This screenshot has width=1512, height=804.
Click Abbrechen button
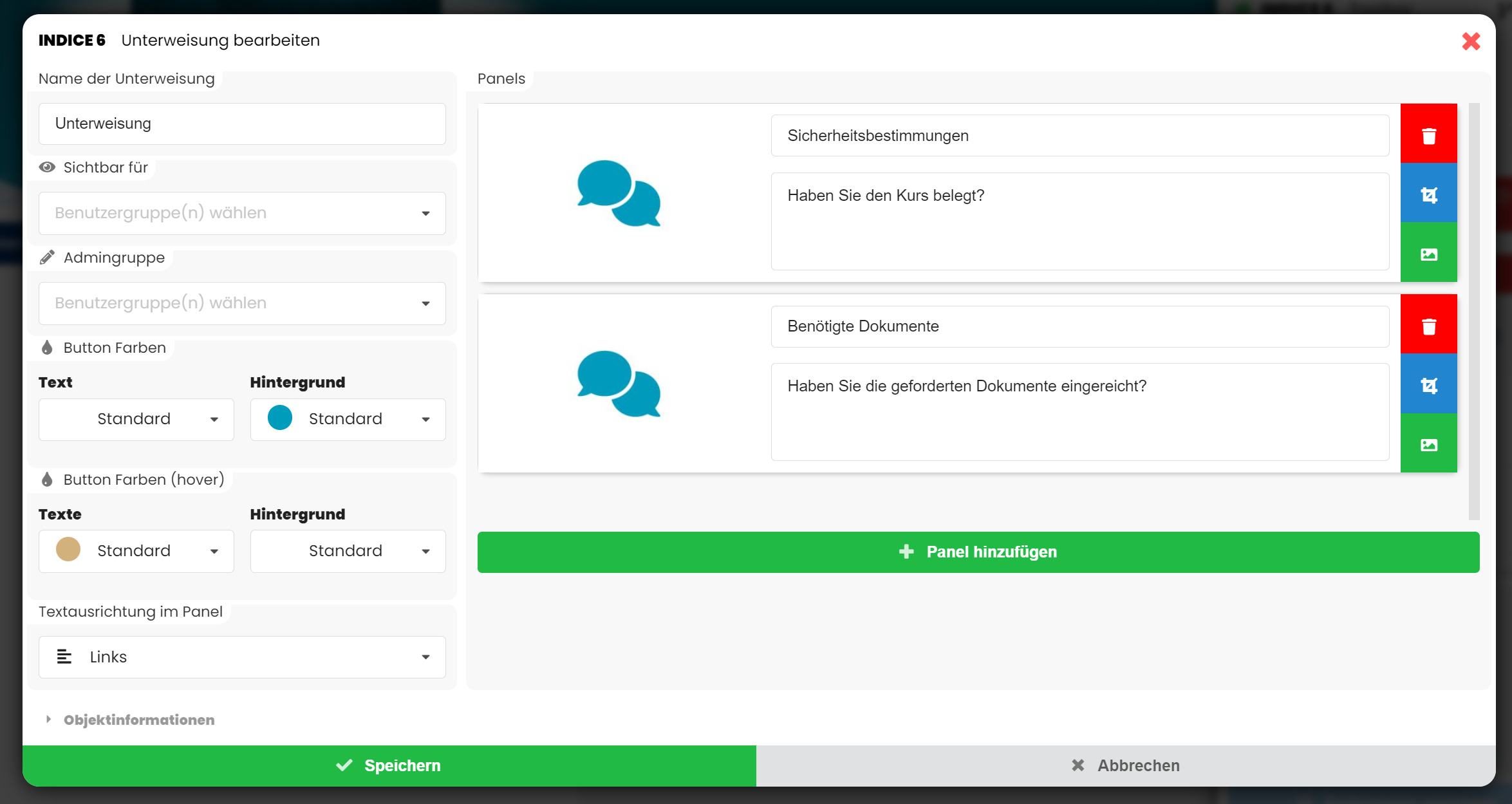(1125, 765)
